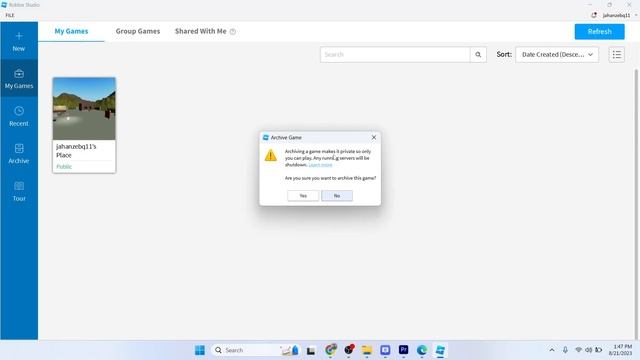Viewport: 640px width, 360px height.
Task: Click the game search input field
Action: click(x=395, y=55)
